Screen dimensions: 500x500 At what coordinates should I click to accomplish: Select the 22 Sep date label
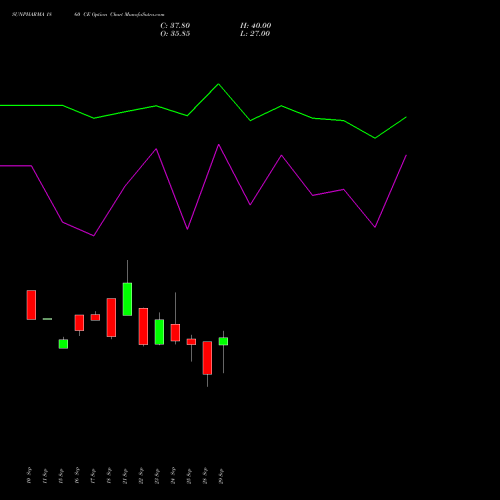(141, 476)
